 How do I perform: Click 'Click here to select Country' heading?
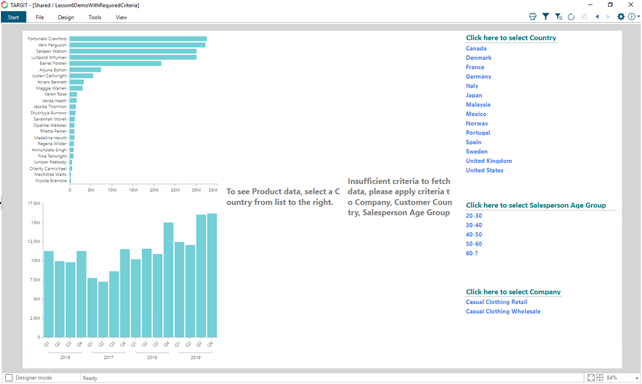[x=511, y=38]
